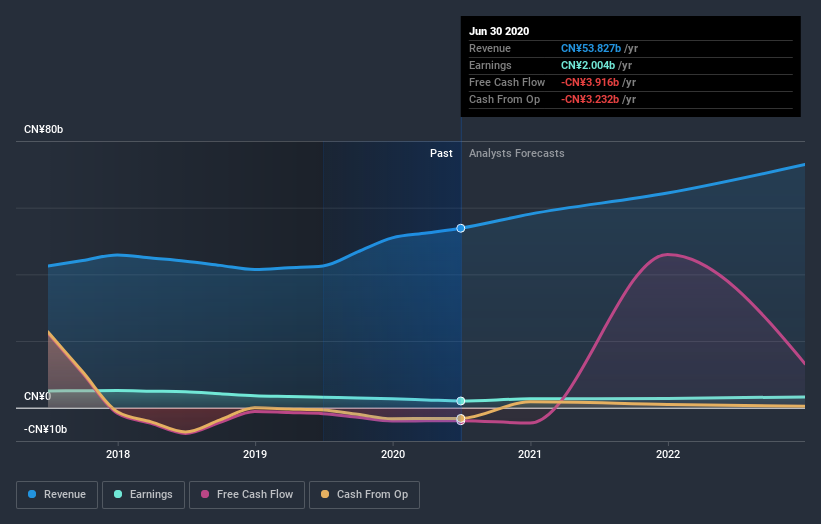Click the 2022 x-axis label
The height and width of the screenshot is (524, 821).
click(668, 454)
